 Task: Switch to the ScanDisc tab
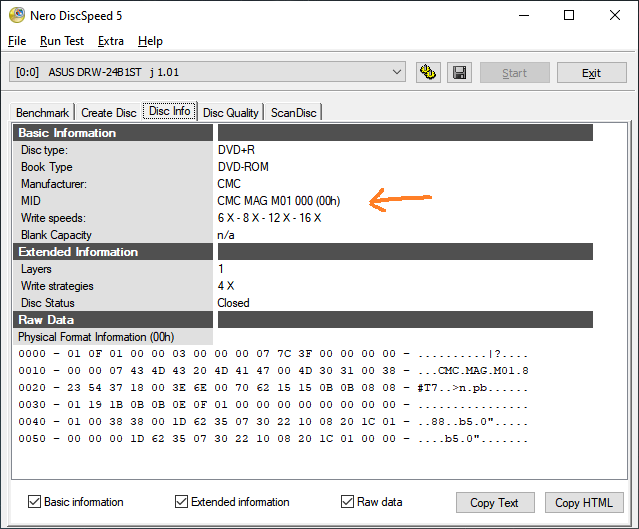point(293,112)
